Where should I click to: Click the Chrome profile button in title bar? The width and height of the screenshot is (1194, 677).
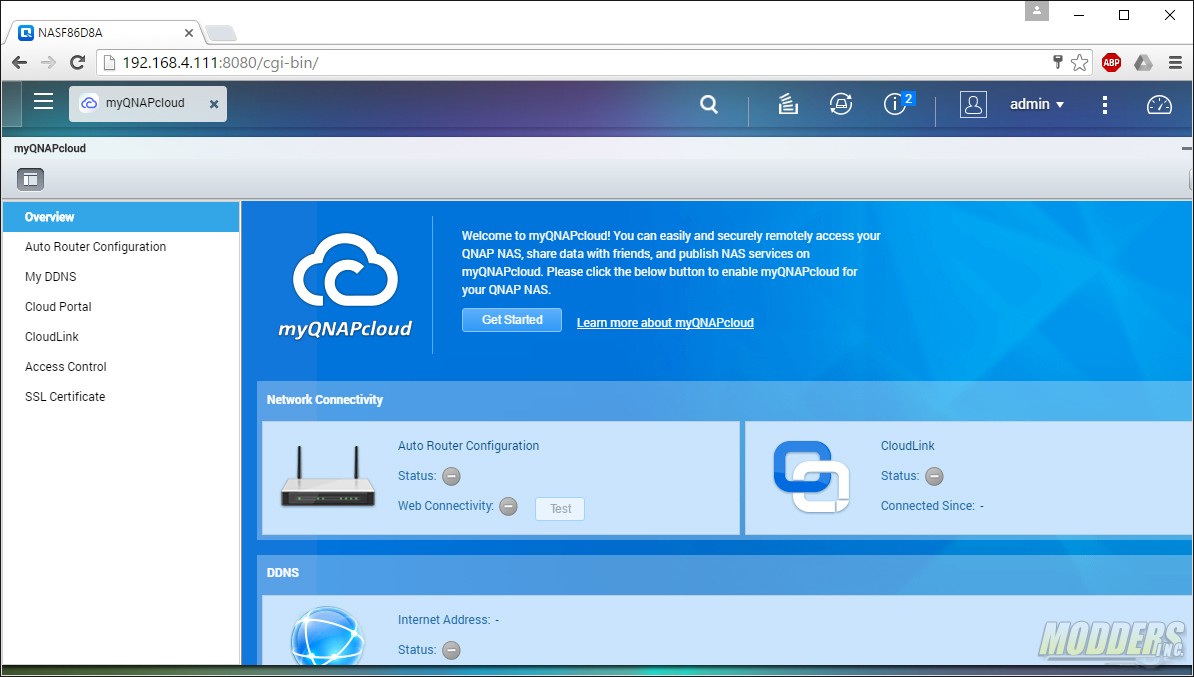pyautogui.click(x=1036, y=12)
